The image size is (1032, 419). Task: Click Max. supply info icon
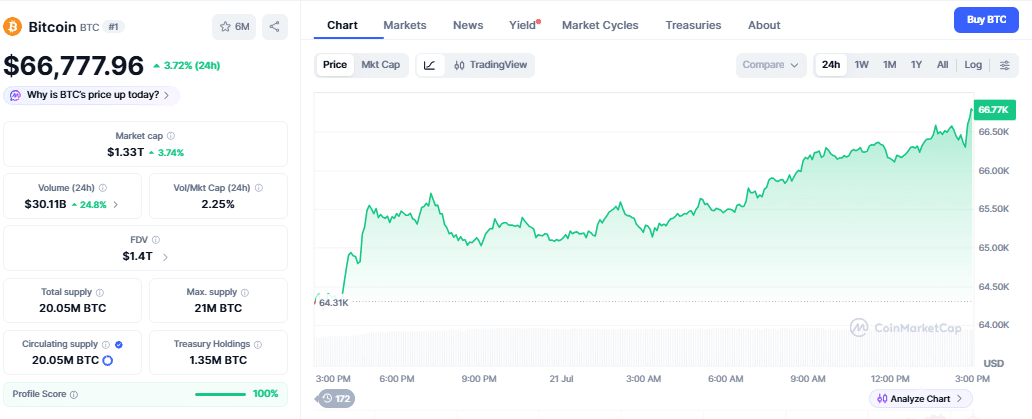coord(245,292)
